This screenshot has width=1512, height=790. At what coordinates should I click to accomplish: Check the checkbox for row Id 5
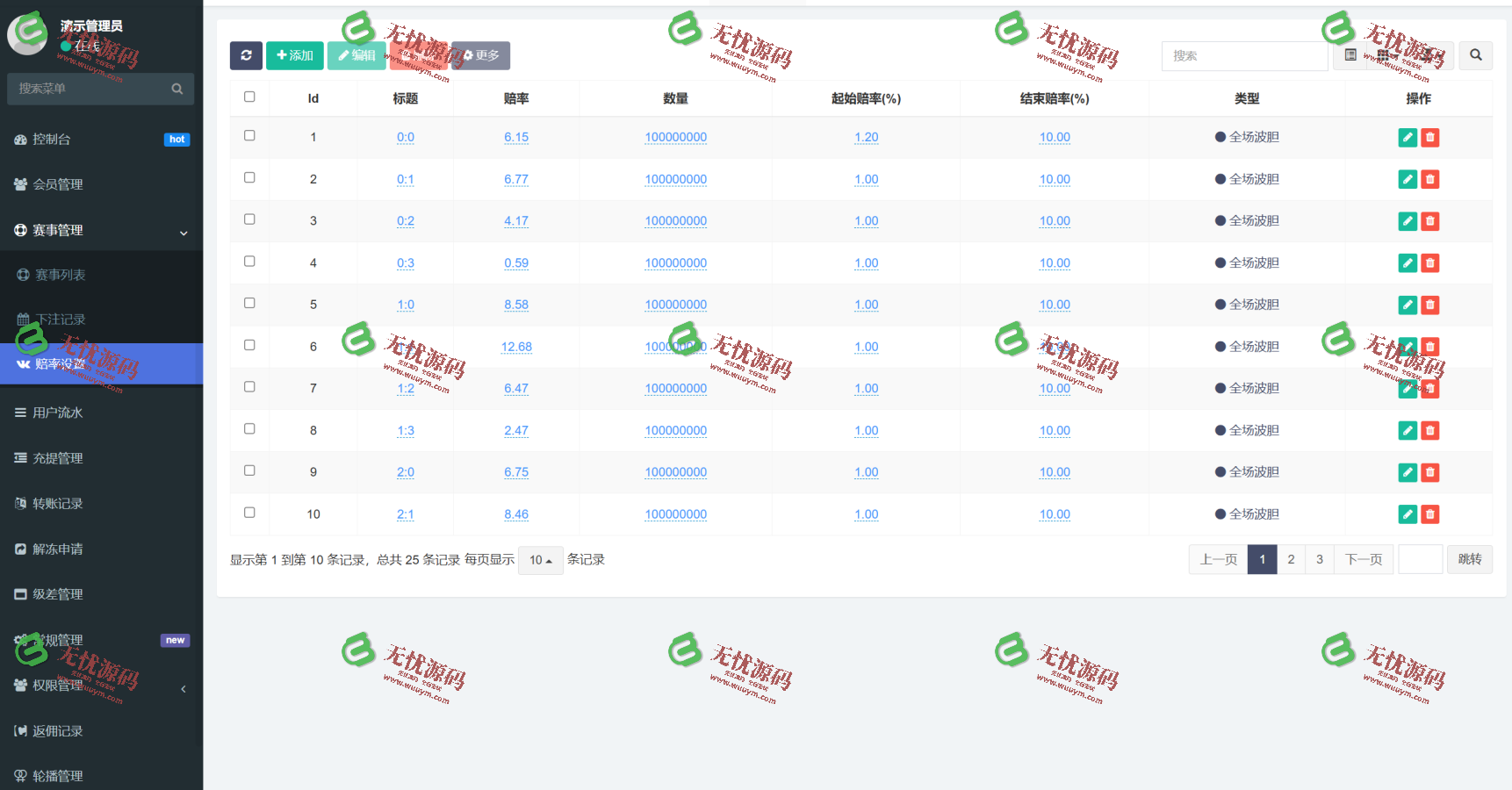coord(249,303)
